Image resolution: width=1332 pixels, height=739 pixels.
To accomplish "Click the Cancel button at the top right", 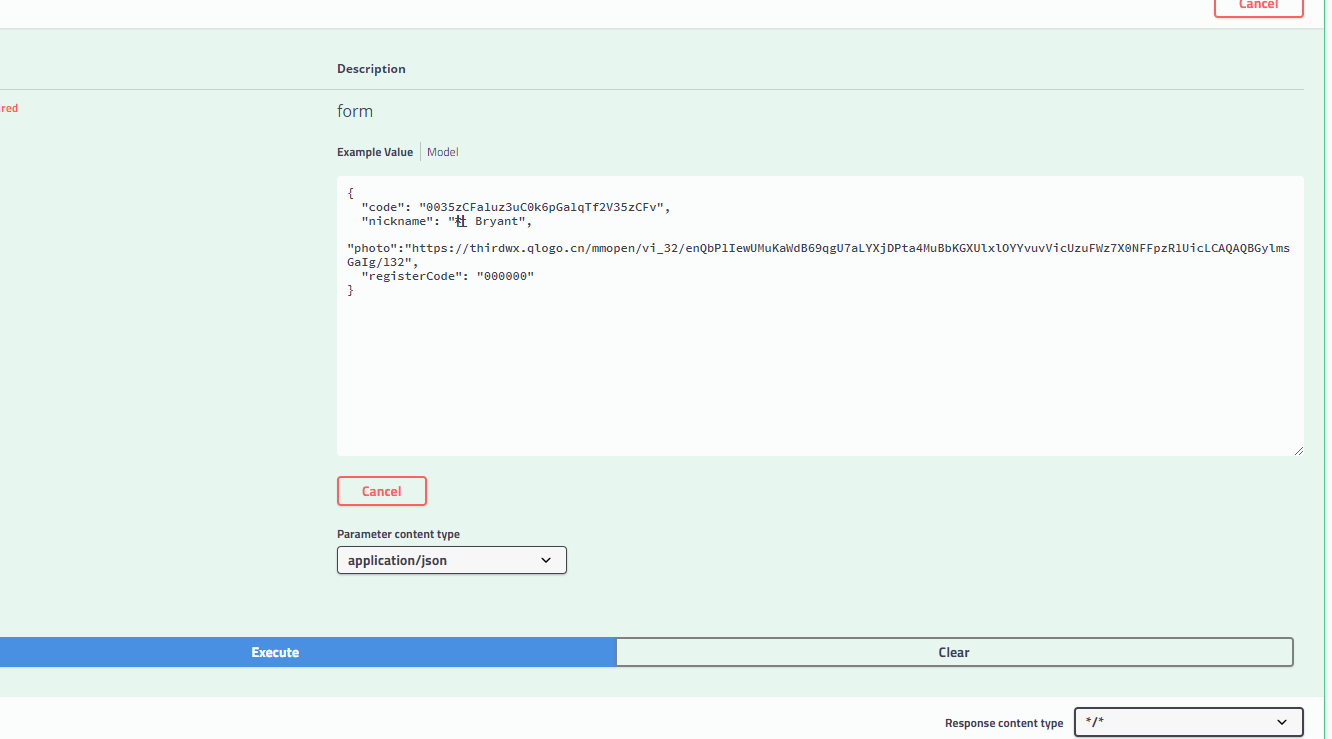I will pos(1259,6).
